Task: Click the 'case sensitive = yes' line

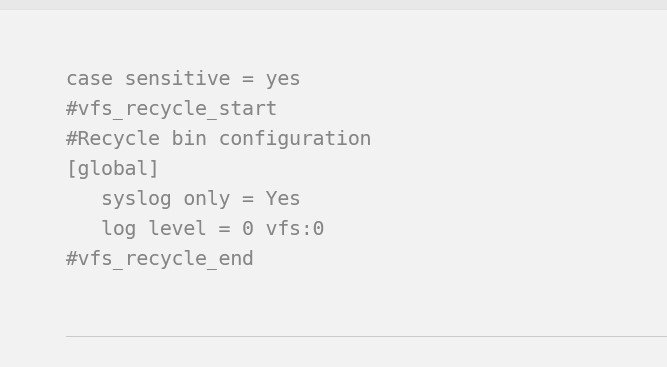Action: coord(183,79)
